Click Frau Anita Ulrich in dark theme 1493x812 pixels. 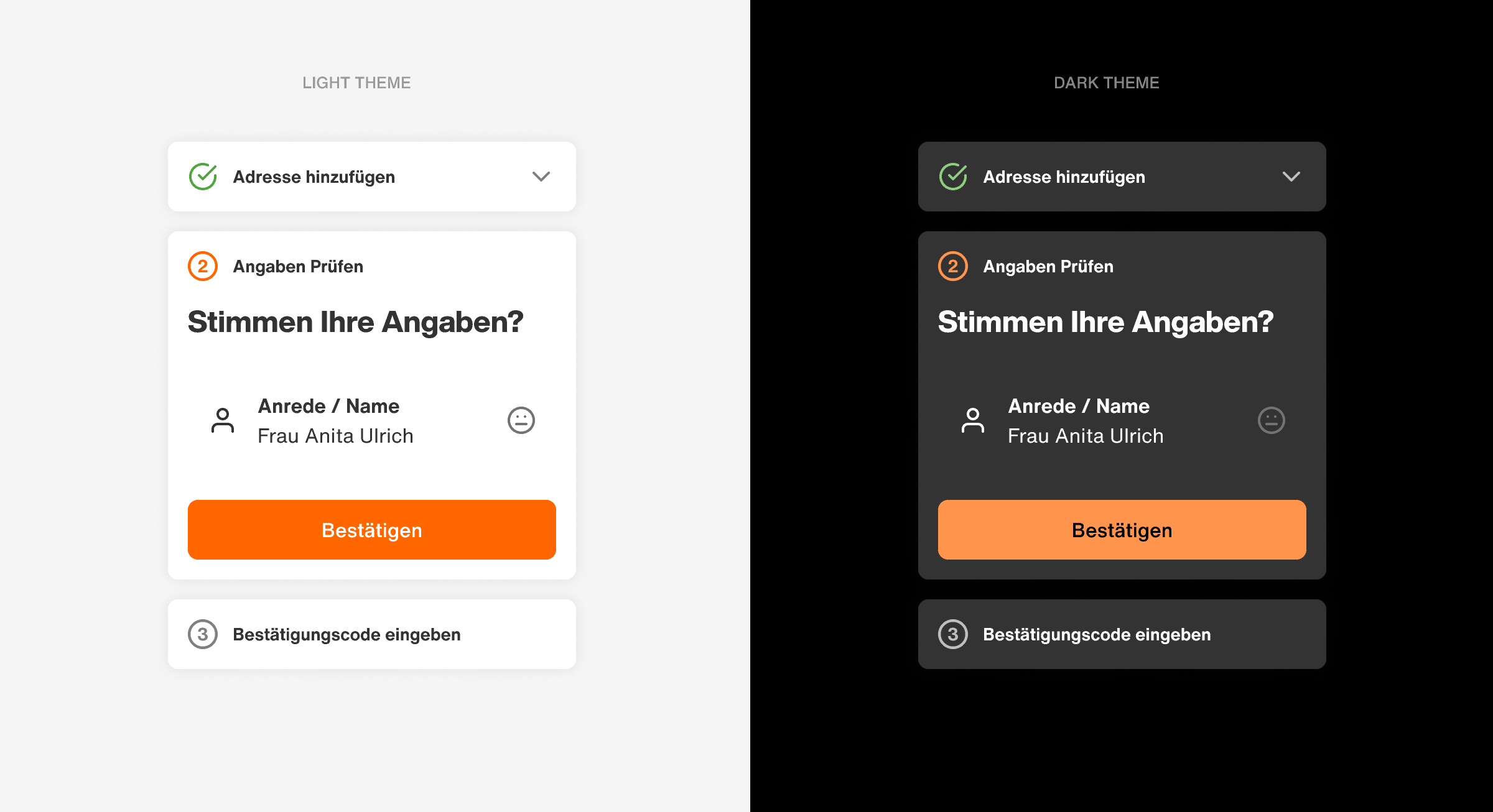tap(1086, 436)
